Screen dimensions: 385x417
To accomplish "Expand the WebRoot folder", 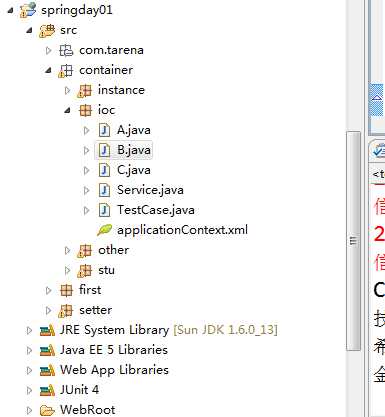I will point(29,410).
